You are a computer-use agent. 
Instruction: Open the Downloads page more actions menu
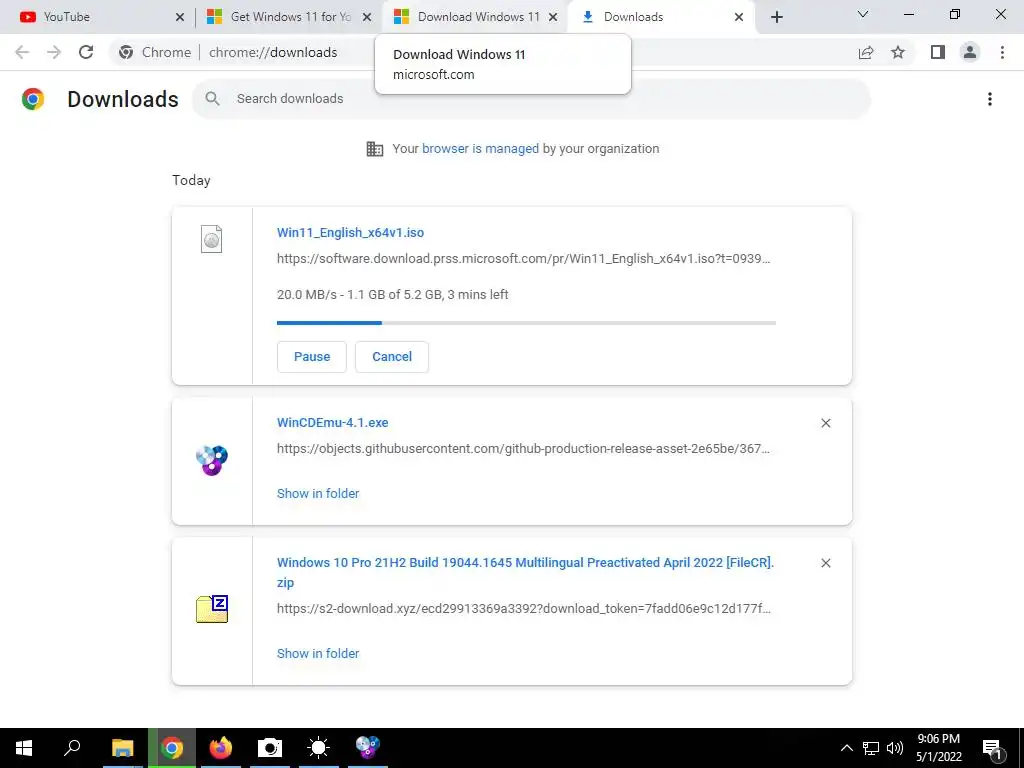click(x=990, y=99)
